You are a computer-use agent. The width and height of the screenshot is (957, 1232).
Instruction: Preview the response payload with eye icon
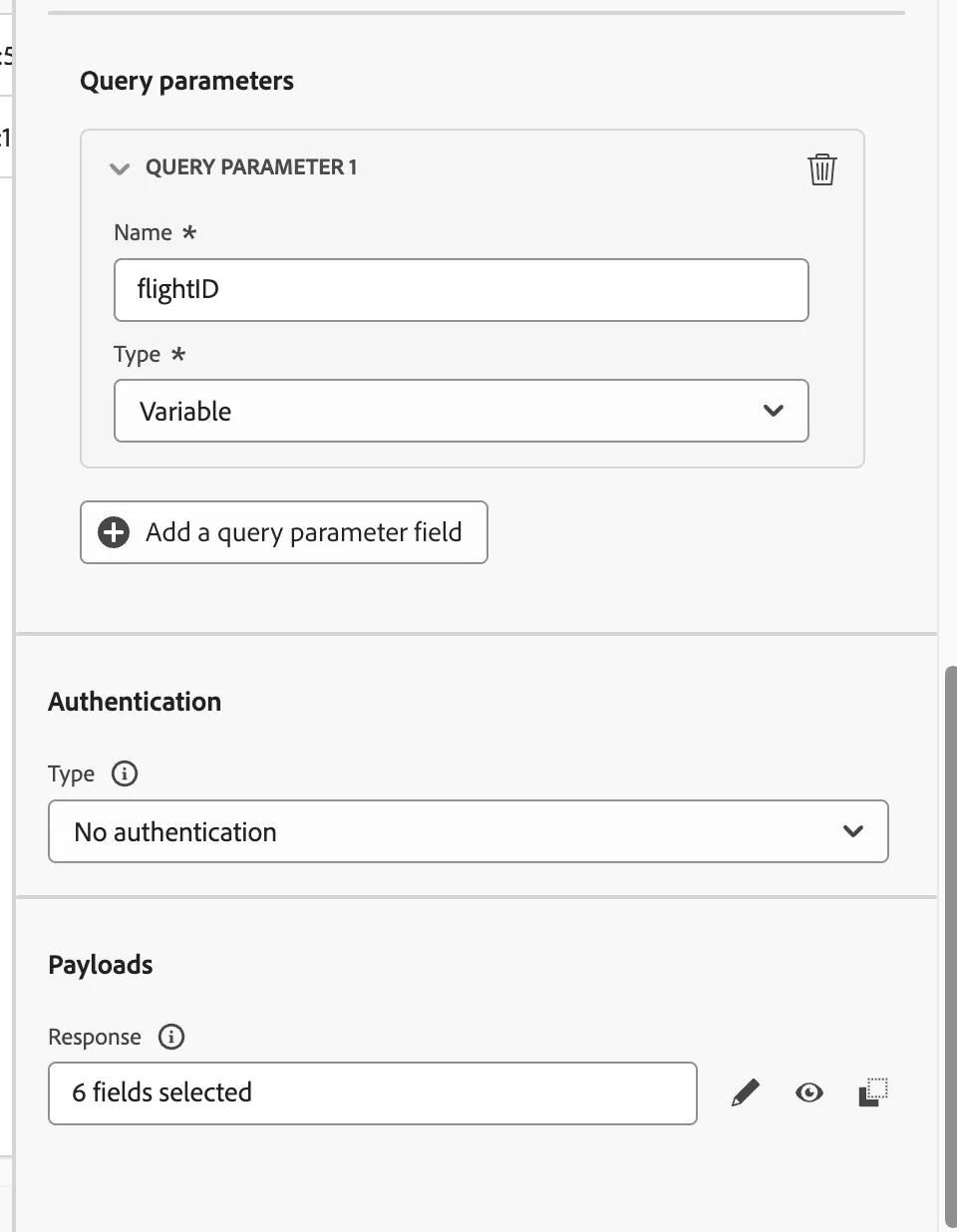click(x=809, y=1093)
